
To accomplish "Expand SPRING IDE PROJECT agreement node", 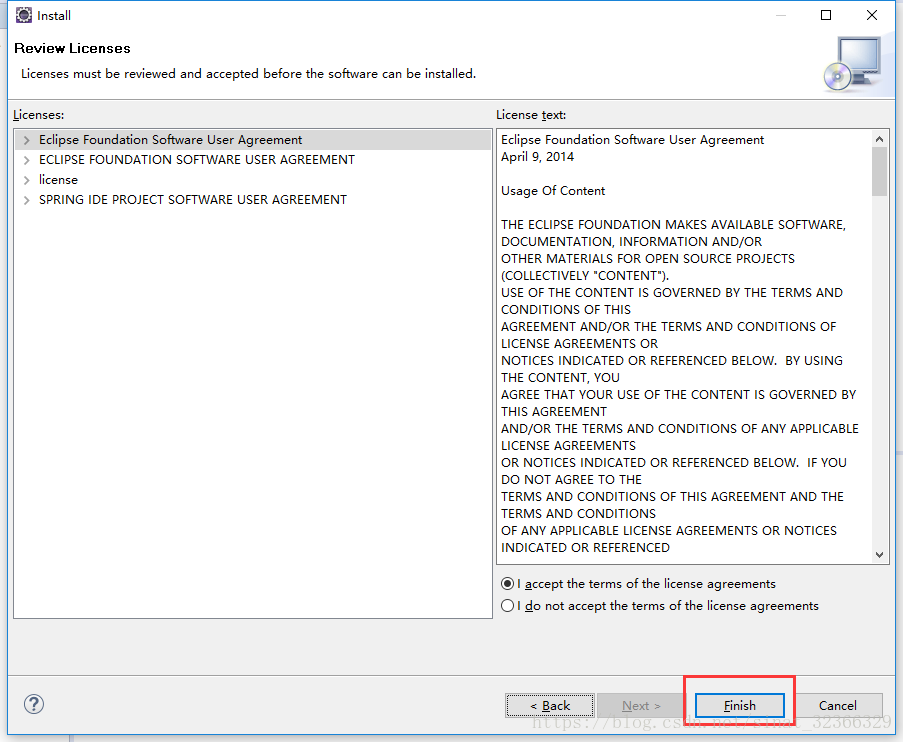I will (26, 200).
